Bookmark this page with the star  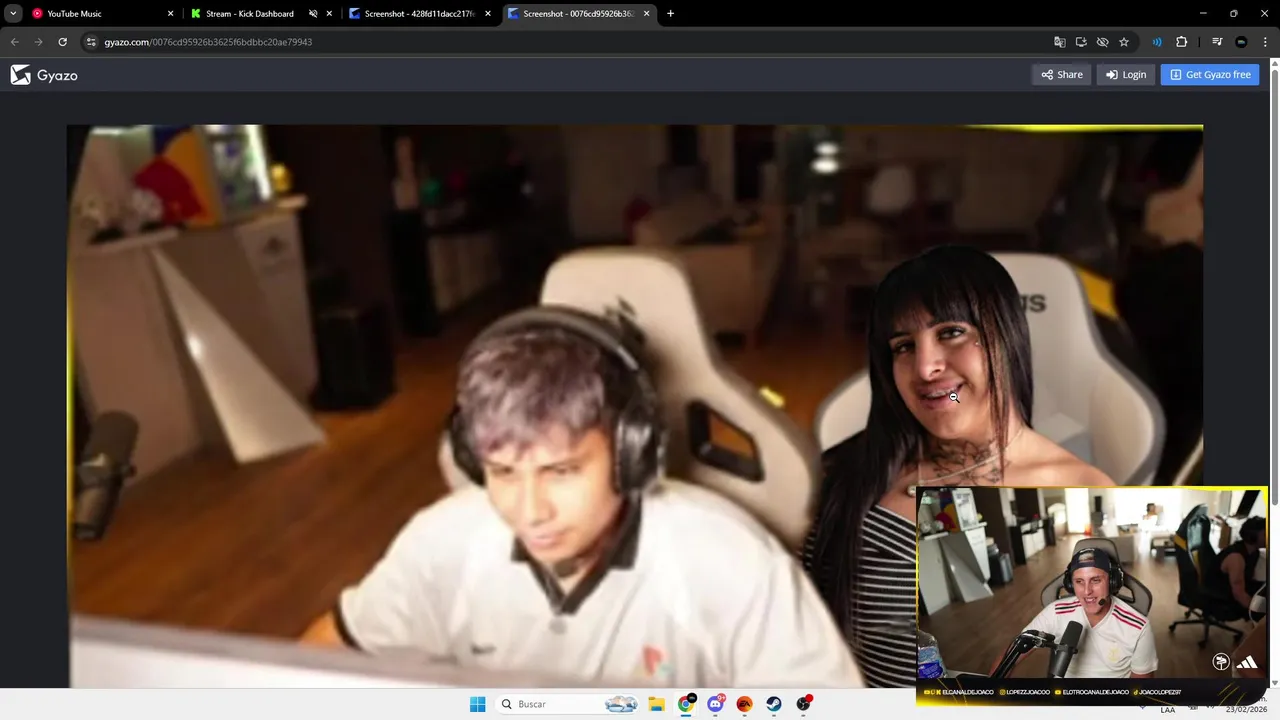(1124, 42)
